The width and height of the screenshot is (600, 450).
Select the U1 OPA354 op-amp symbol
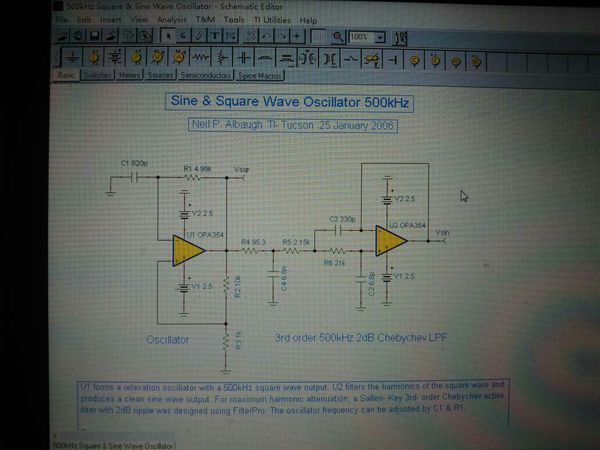pyautogui.click(x=188, y=251)
